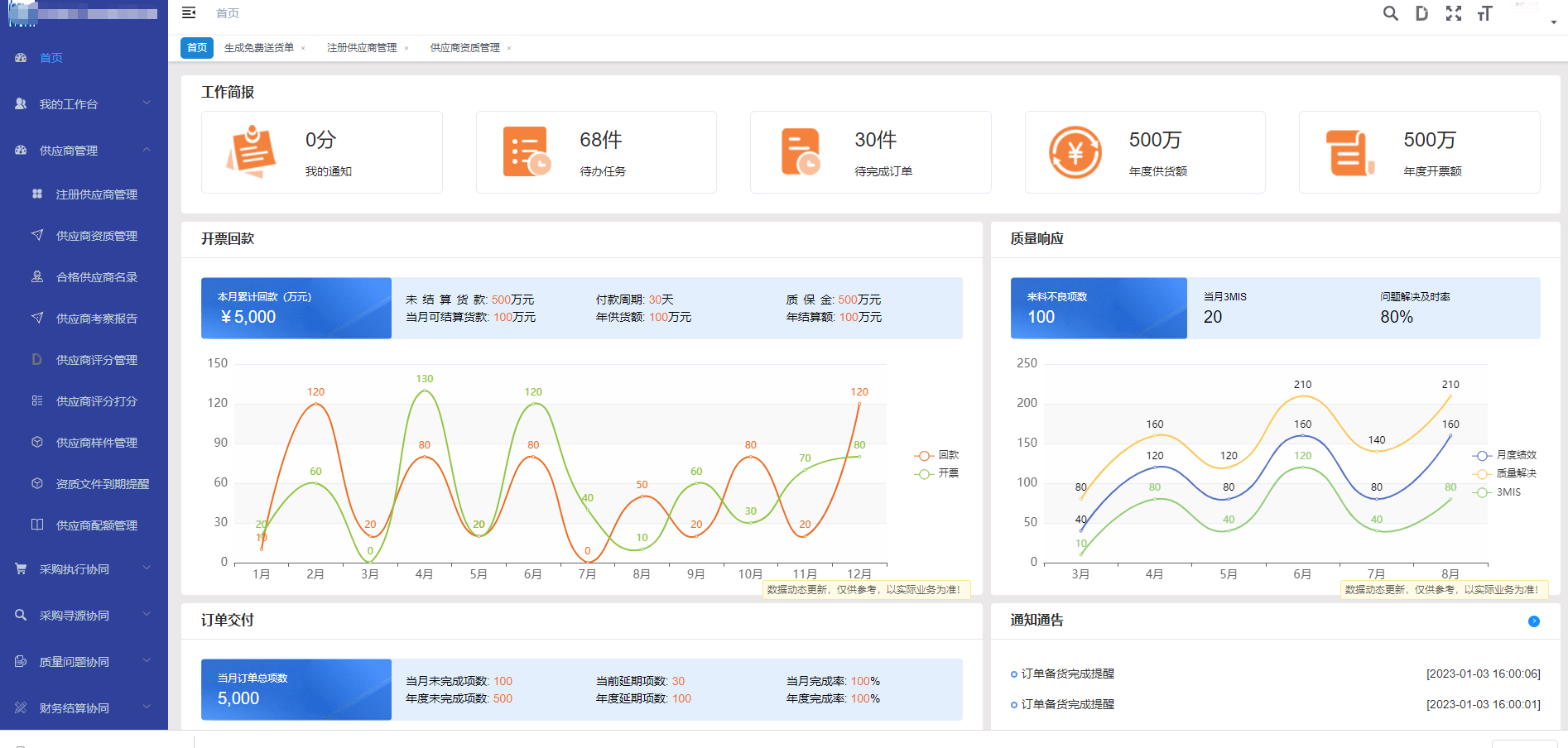Click 财务结算协同 tools icon
Viewport: 1568px width, 748px height.
coord(21,708)
